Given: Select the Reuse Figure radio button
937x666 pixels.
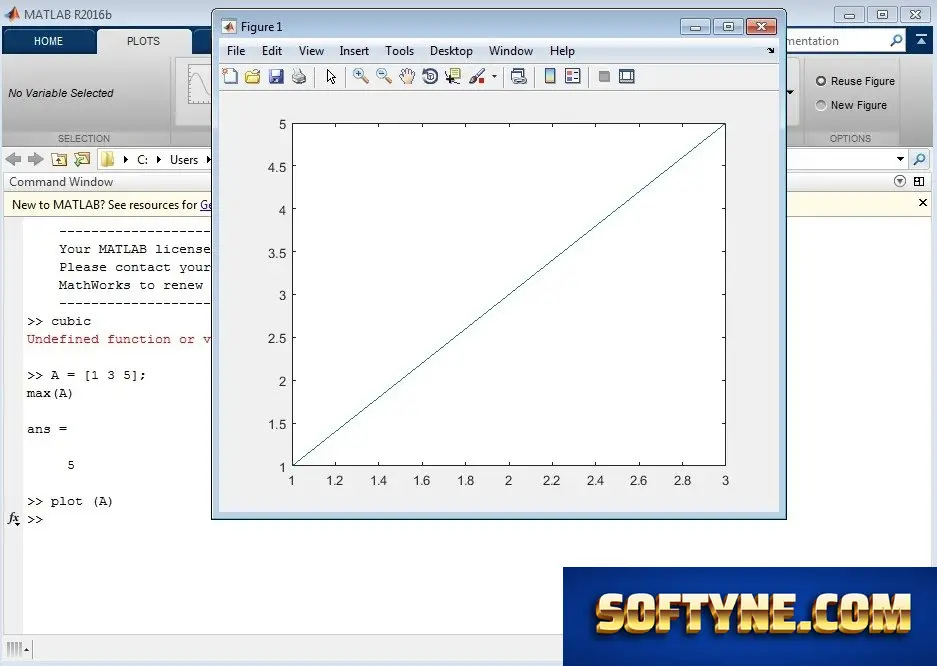Looking at the screenshot, I should (x=821, y=81).
